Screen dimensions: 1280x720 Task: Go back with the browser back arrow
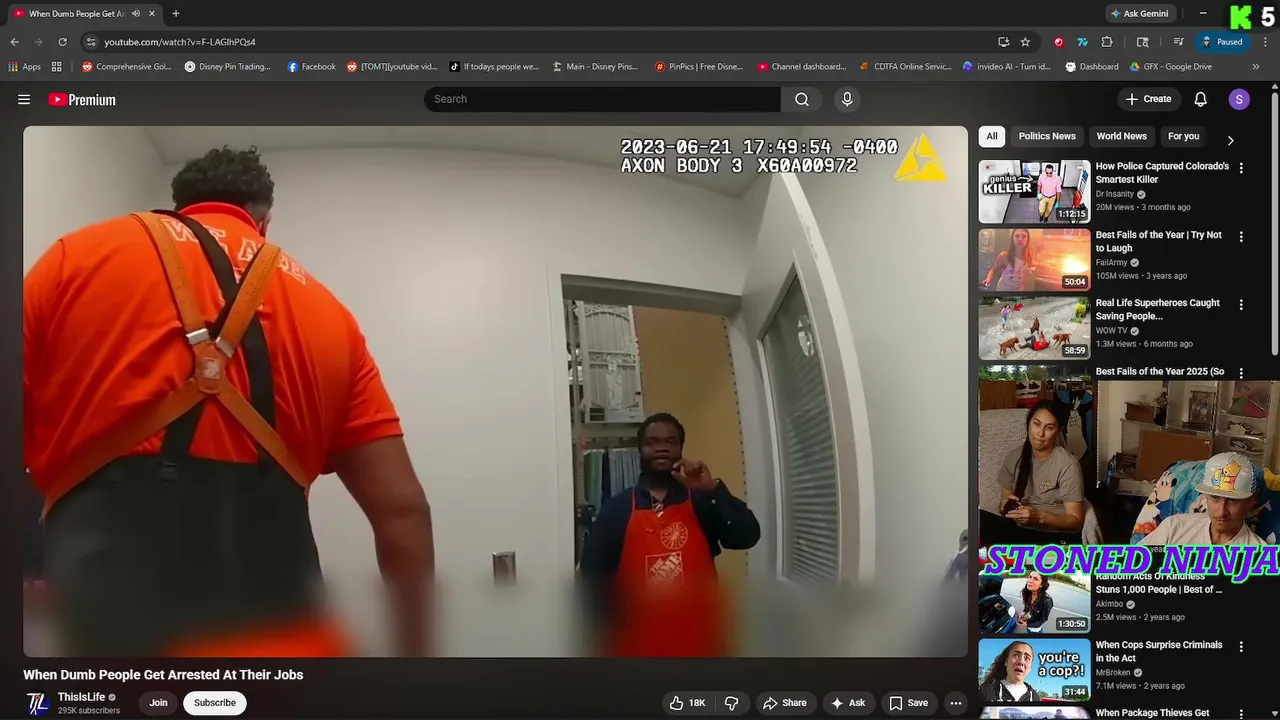pos(14,42)
